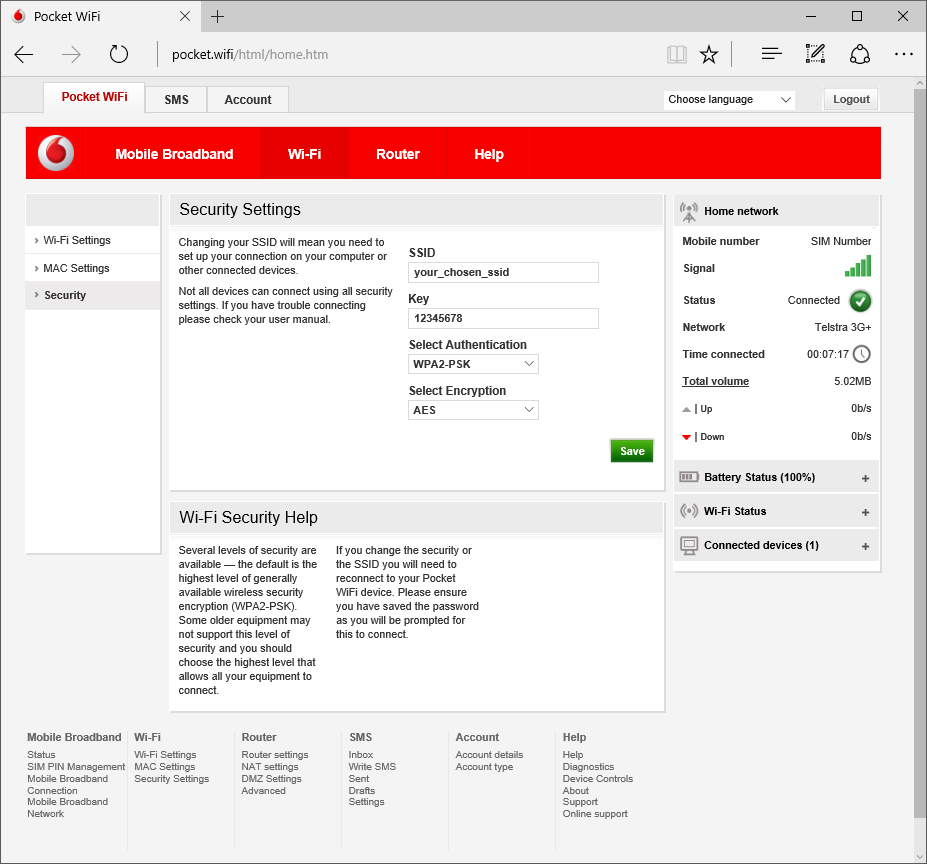Click the green Connected status checkmark icon
The image size is (927, 864).
pyautogui.click(x=860, y=301)
